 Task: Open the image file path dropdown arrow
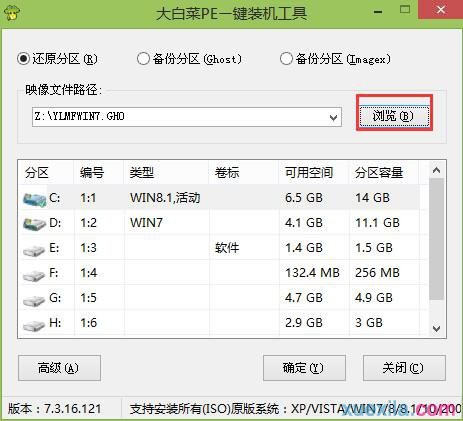pyautogui.click(x=333, y=117)
